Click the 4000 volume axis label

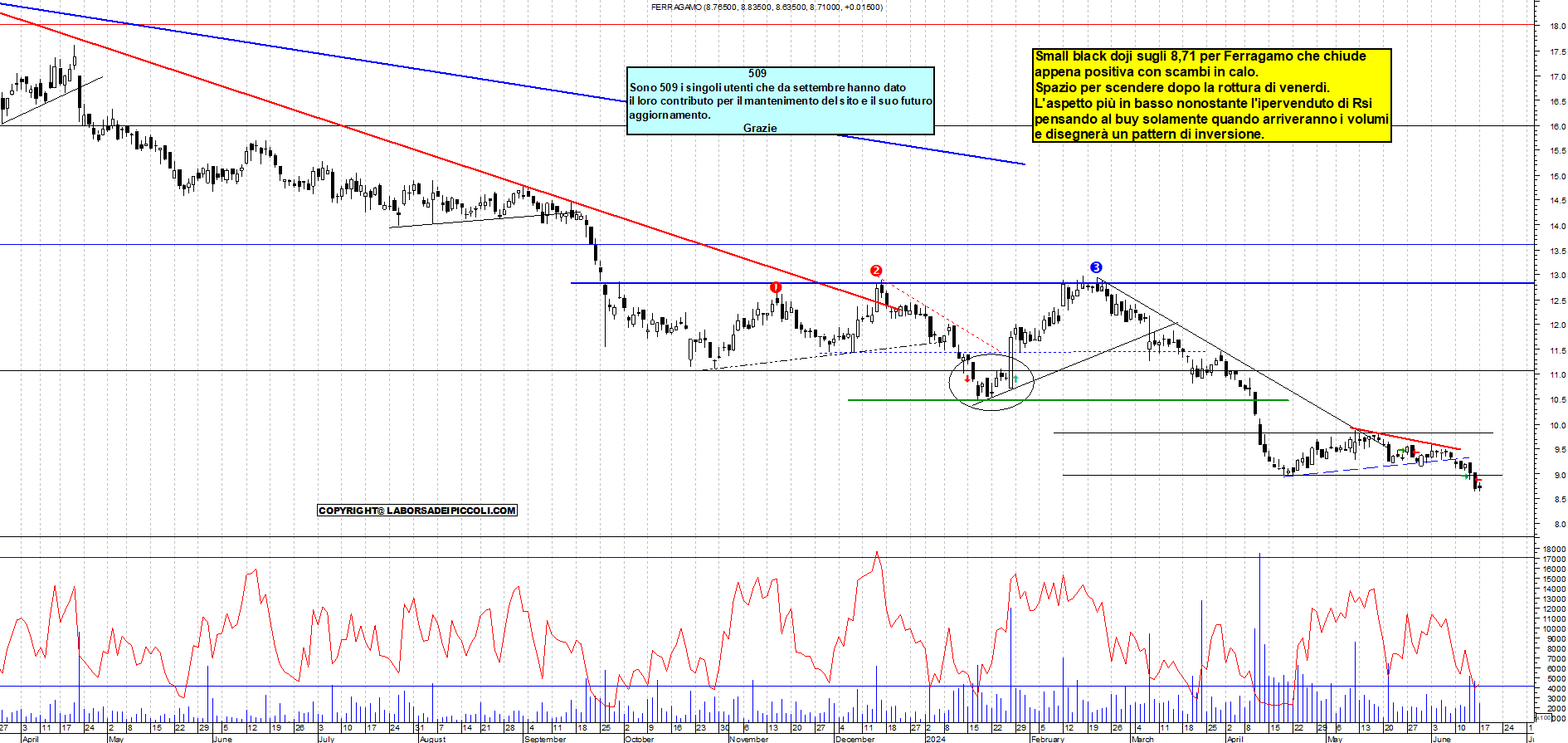point(1556,689)
